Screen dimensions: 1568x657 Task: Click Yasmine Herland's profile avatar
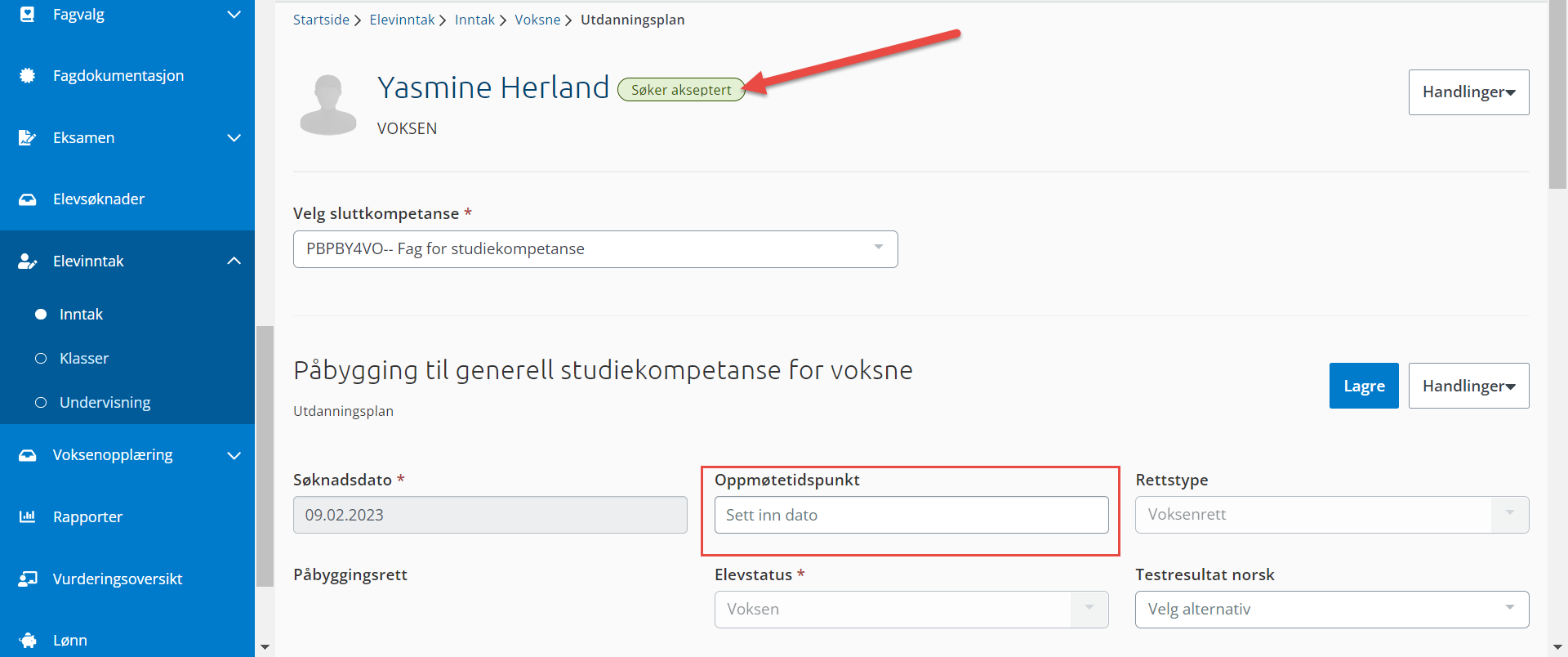328,105
